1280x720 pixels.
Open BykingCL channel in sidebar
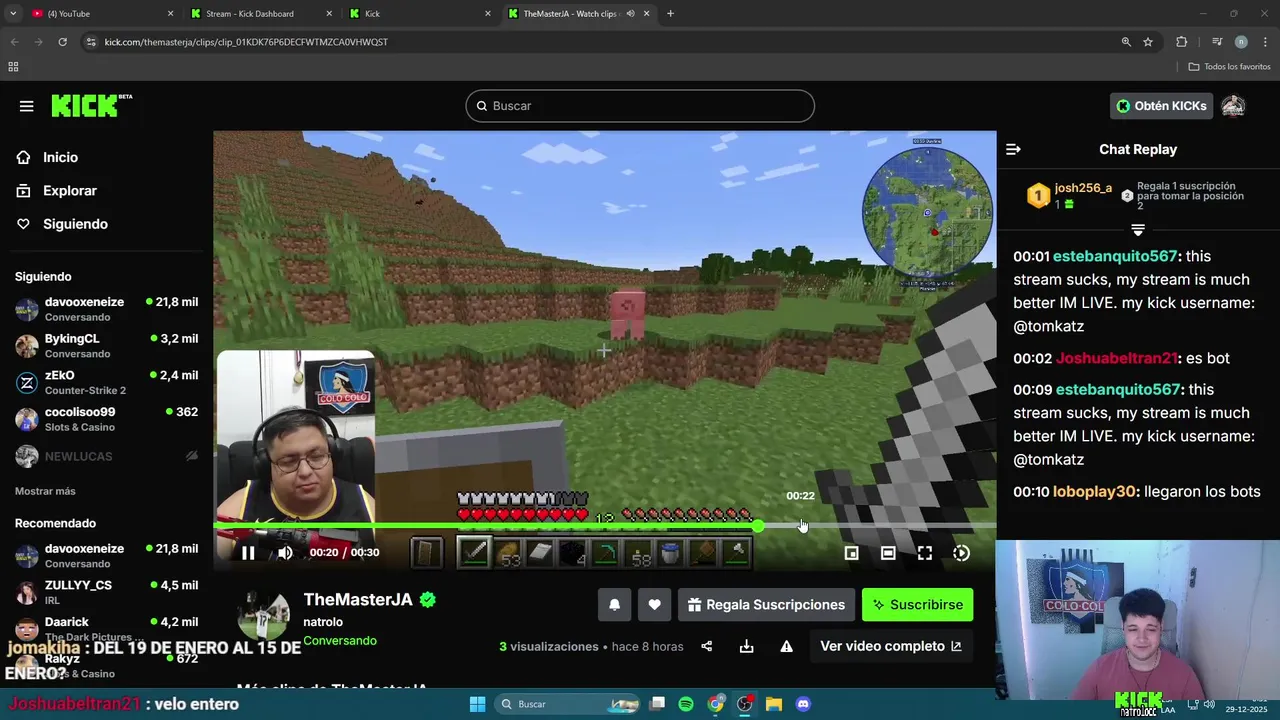click(106, 346)
